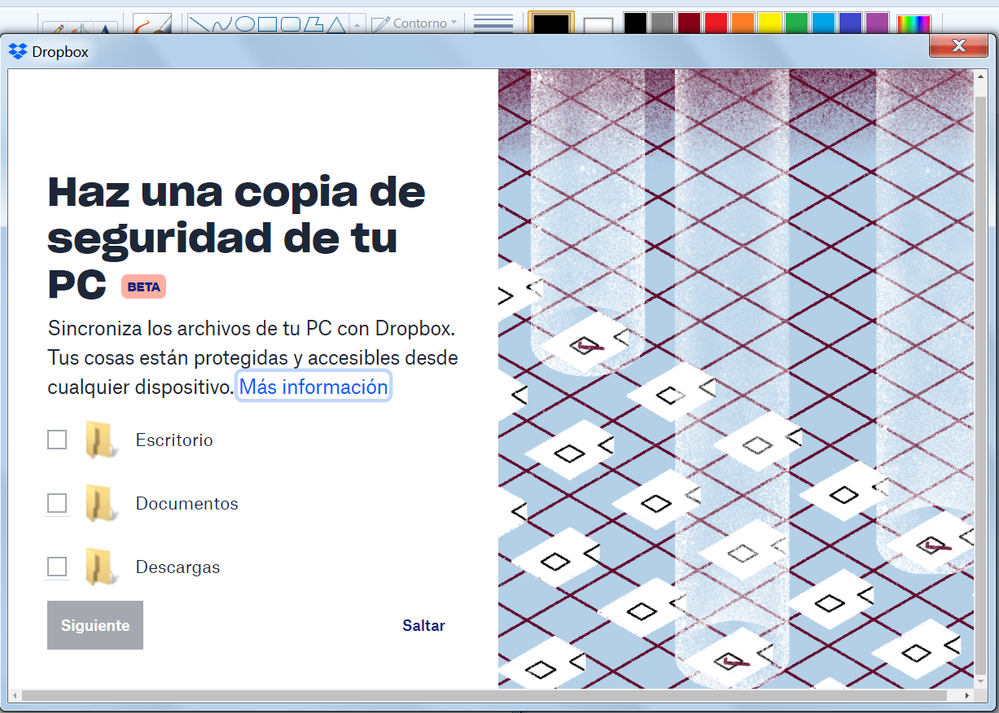Select the rectangle shape in Paint
This screenshot has width=999, height=713.
(x=267, y=24)
